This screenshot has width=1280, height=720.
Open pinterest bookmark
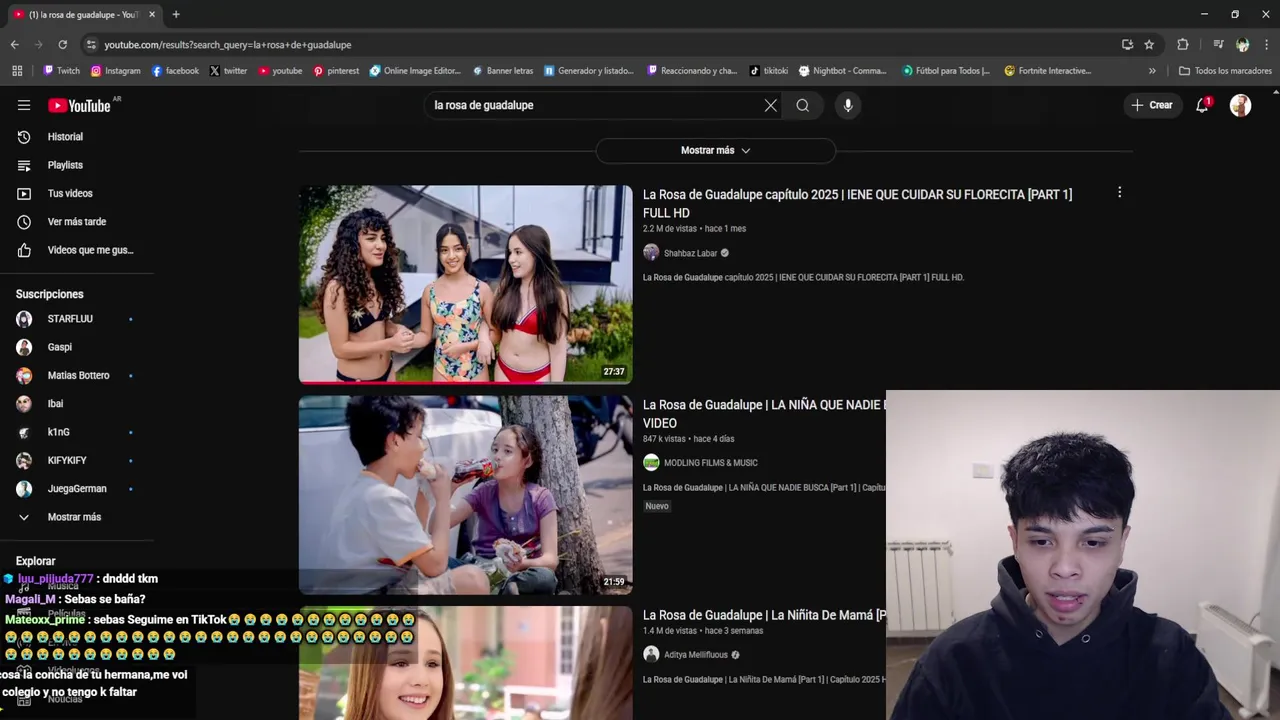(x=336, y=71)
